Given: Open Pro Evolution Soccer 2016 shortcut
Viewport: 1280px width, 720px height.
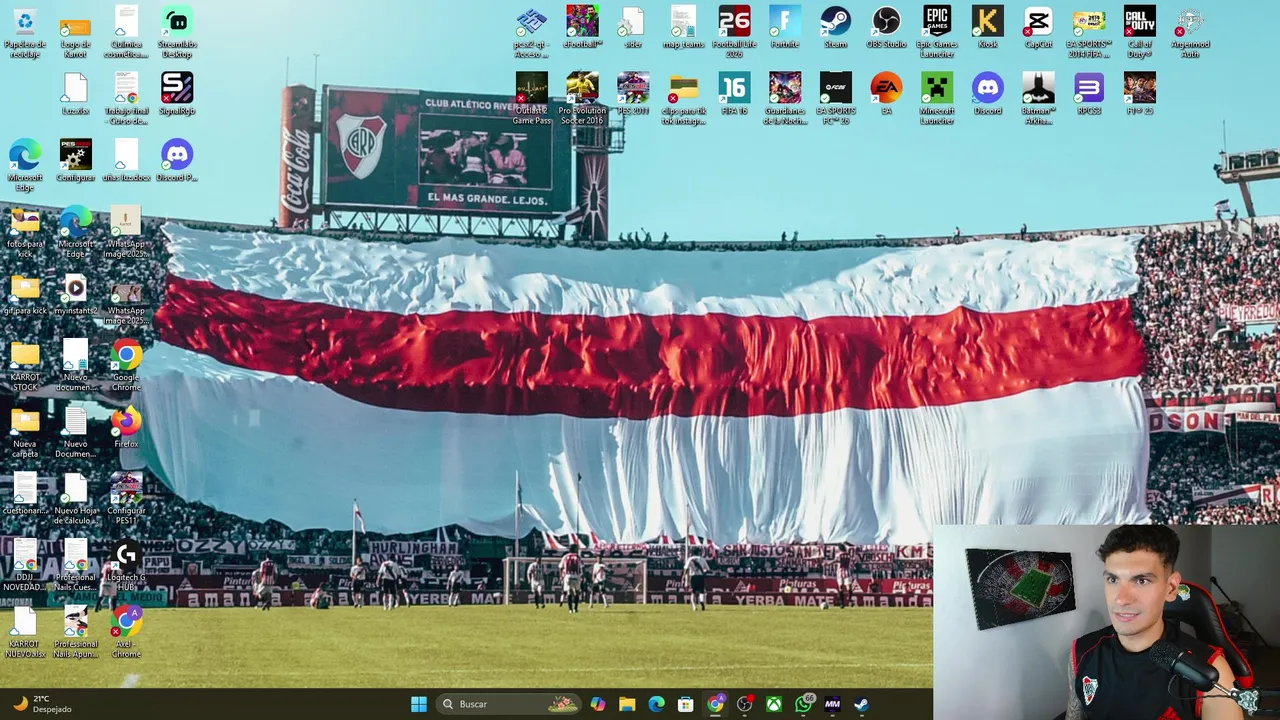Looking at the screenshot, I should point(582,98).
